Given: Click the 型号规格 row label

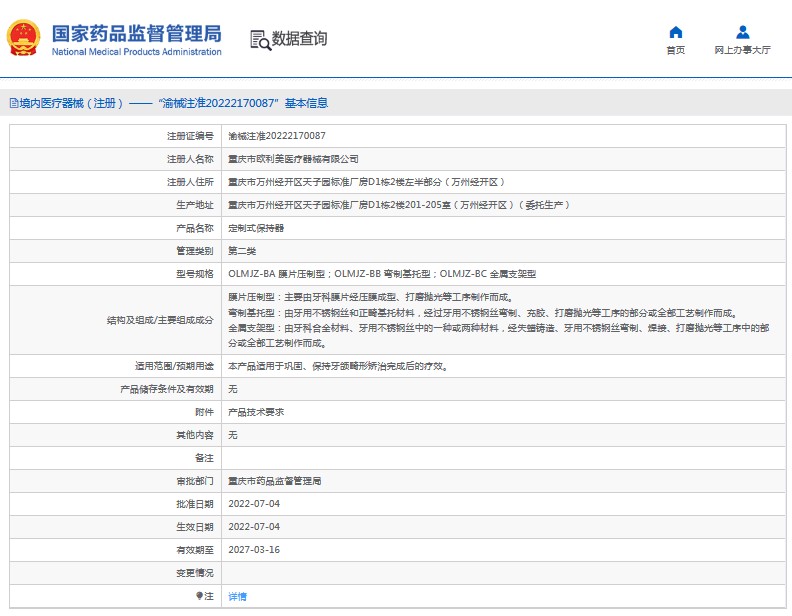Looking at the screenshot, I should 194,274.
